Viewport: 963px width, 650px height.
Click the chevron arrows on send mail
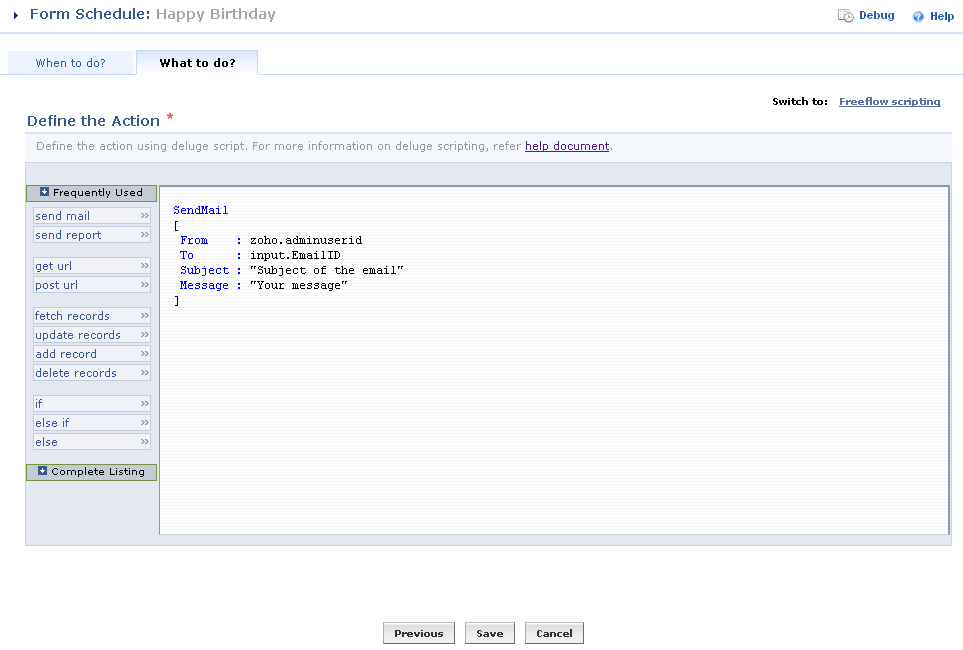pyautogui.click(x=145, y=216)
